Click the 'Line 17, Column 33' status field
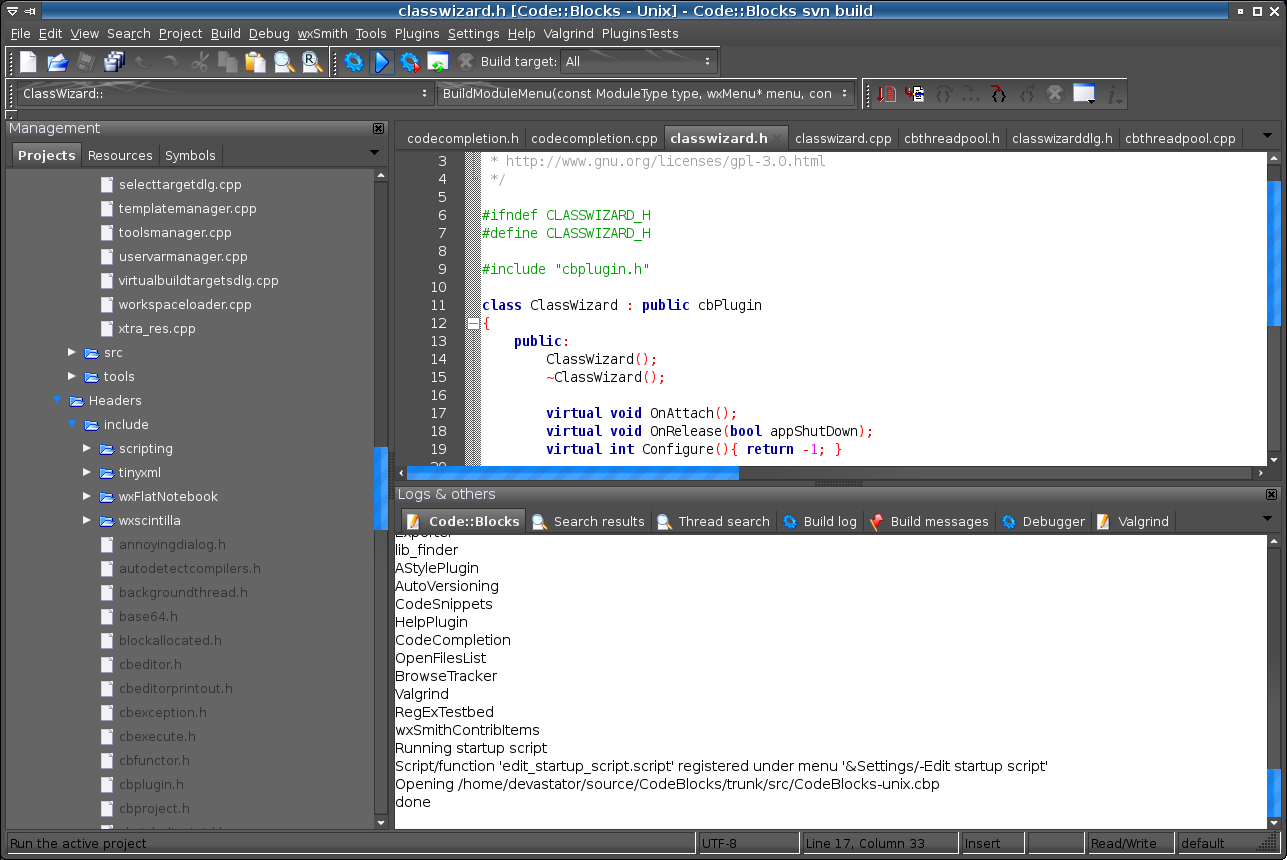This screenshot has height=860, width=1287. click(x=880, y=843)
